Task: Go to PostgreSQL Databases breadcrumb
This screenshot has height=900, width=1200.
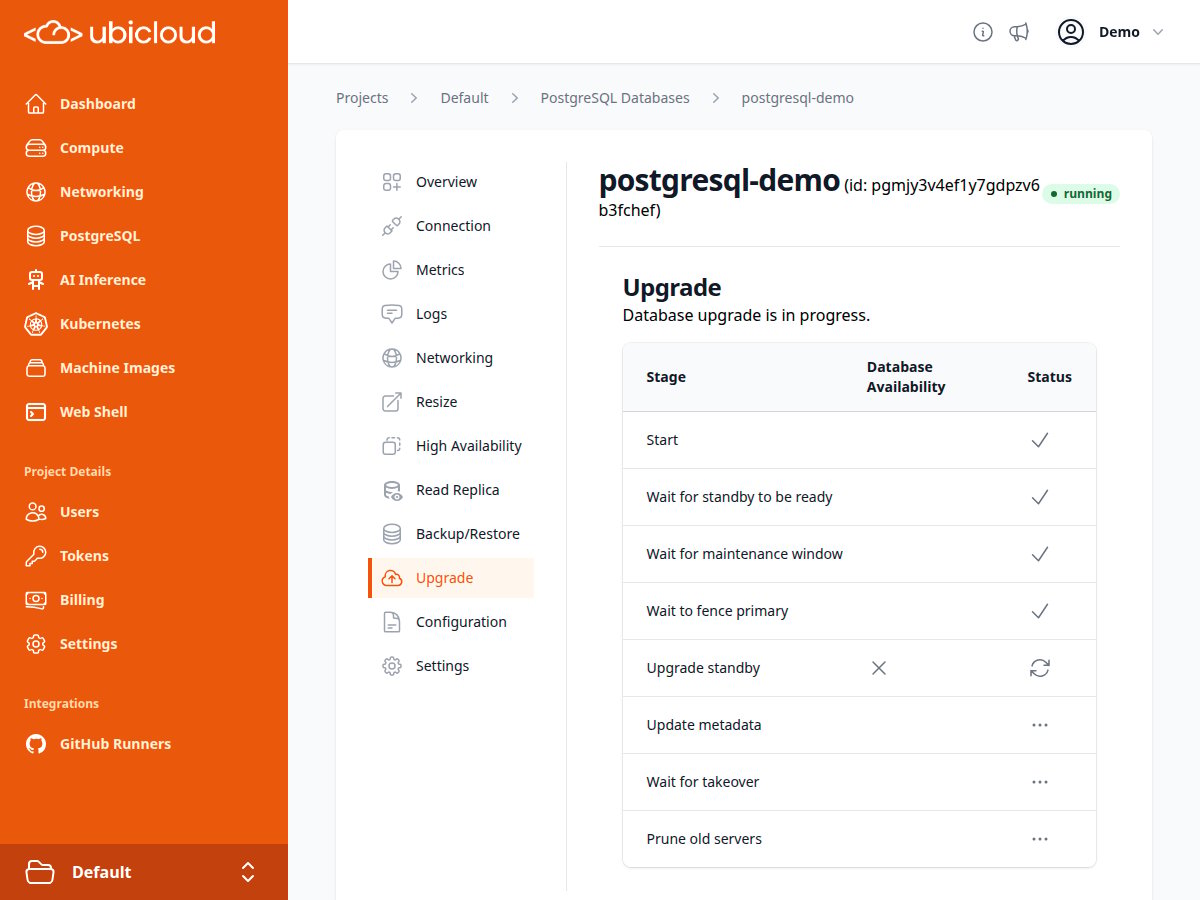Action: coord(615,98)
